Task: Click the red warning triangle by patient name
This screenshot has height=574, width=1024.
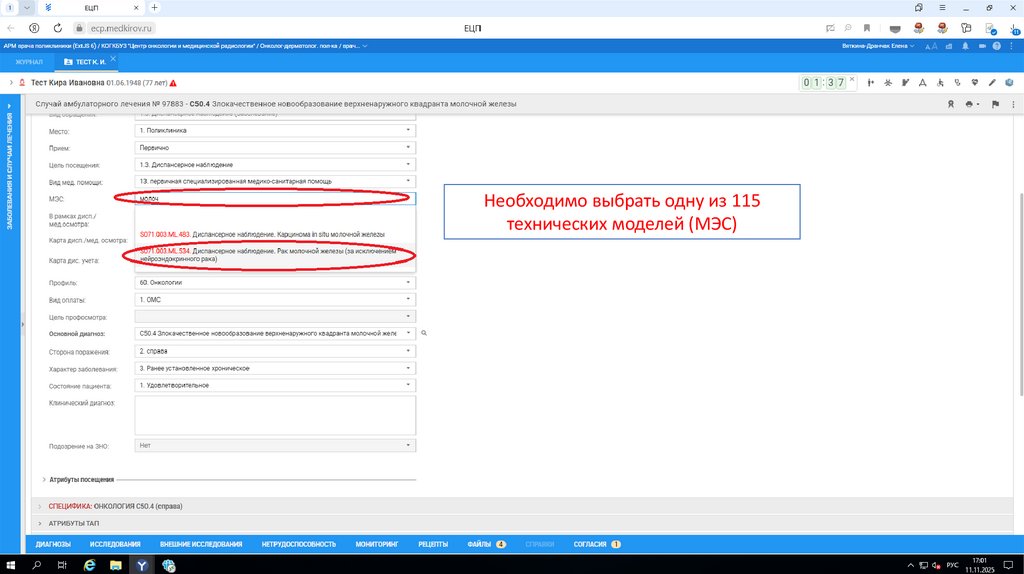Action: (x=173, y=83)
